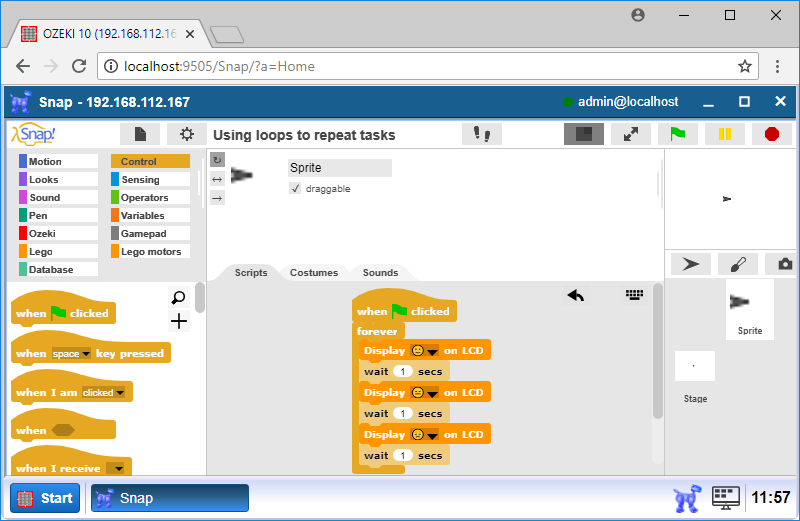Toggle the small stage size button

tap(584, 134)
